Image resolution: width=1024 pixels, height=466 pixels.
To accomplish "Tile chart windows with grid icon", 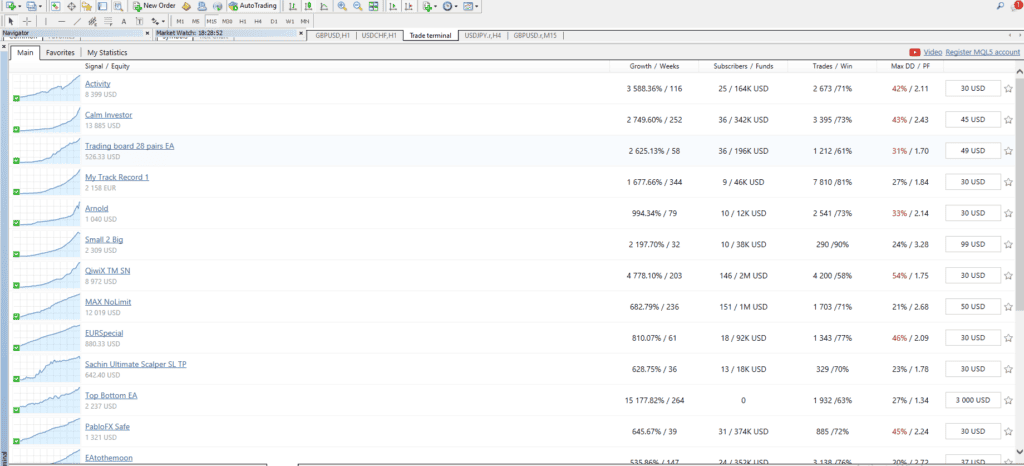I will click(374, 6).
